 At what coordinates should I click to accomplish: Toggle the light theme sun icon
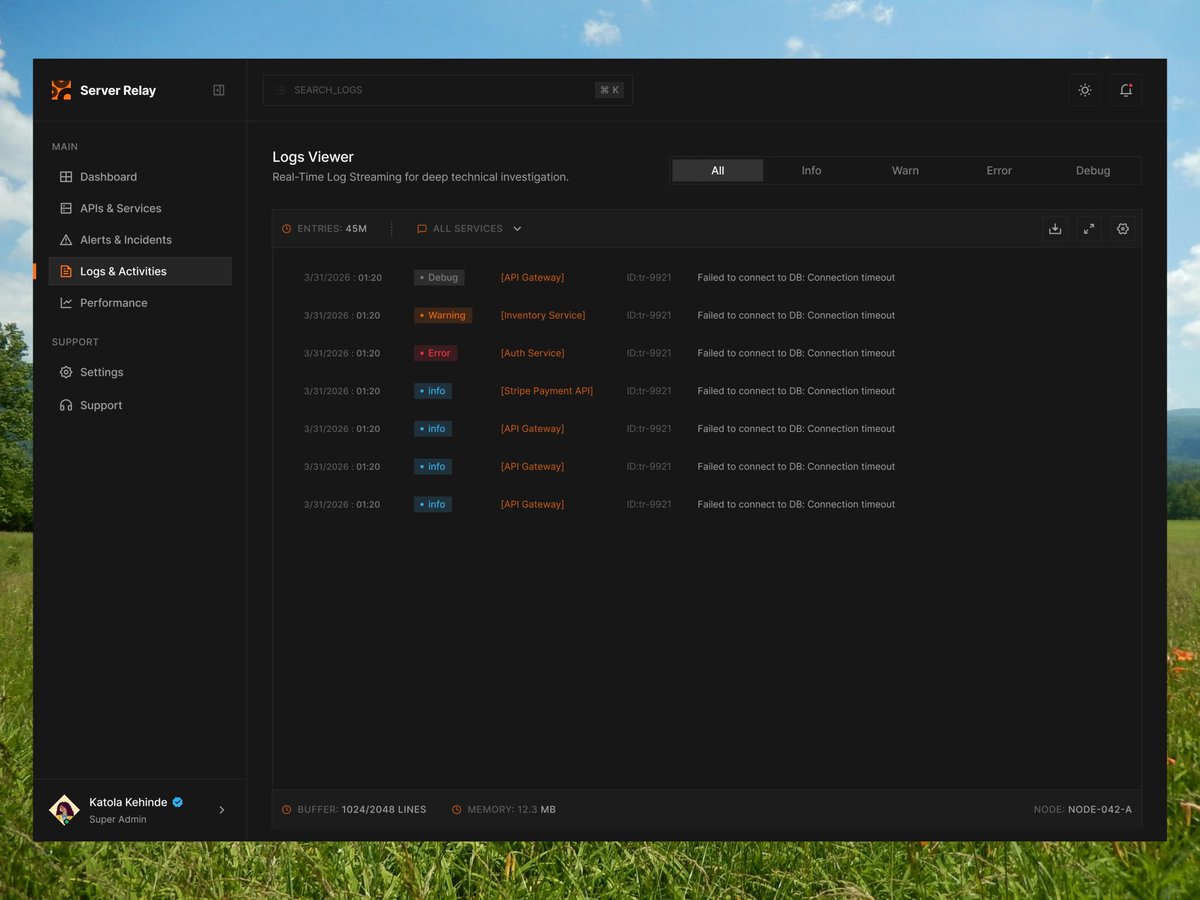tap(1085, 90)
